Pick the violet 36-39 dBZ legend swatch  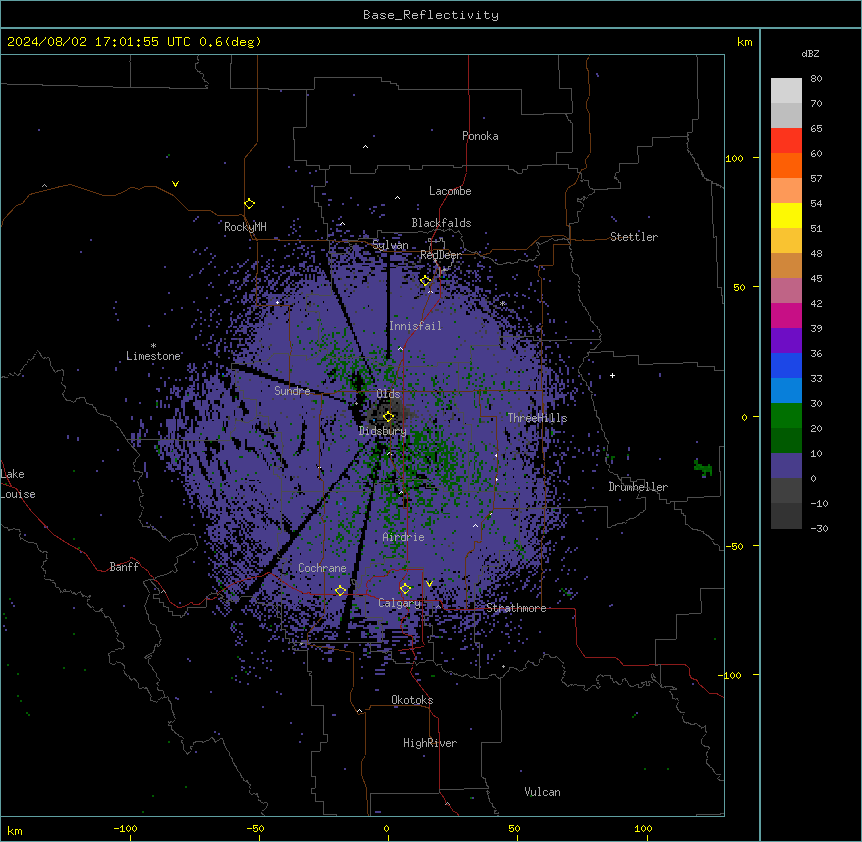click(x=786, y=341)
